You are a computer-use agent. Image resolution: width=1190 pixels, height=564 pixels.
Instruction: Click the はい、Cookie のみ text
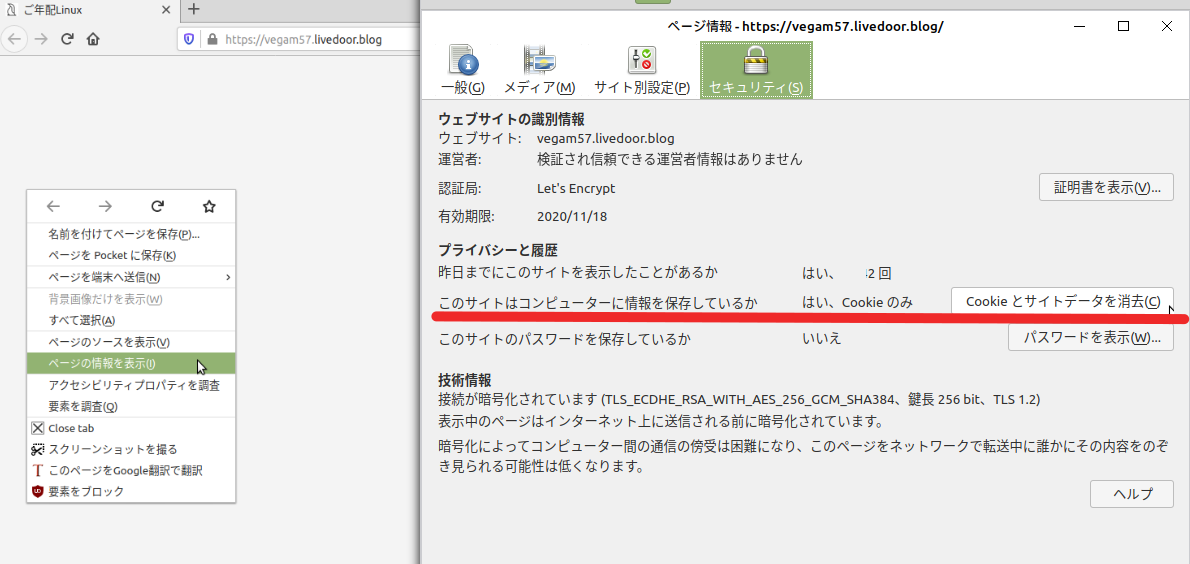point(857,302)
